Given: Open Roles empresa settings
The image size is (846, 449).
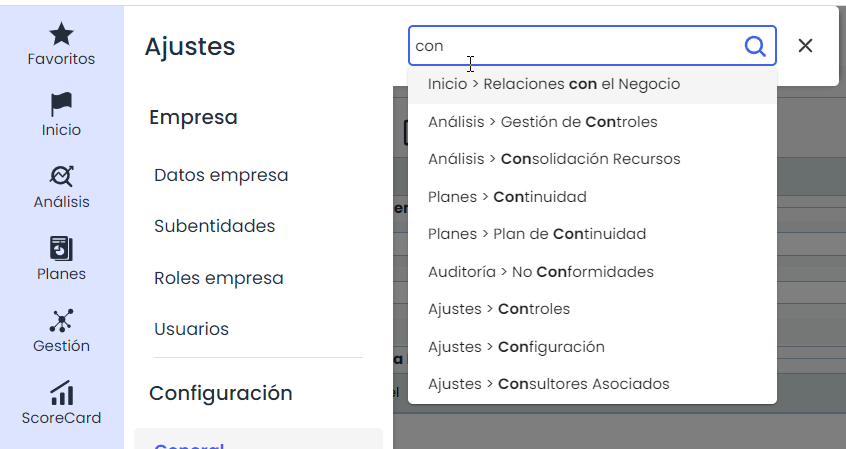Looking at the screenshot, I should 218,278.
